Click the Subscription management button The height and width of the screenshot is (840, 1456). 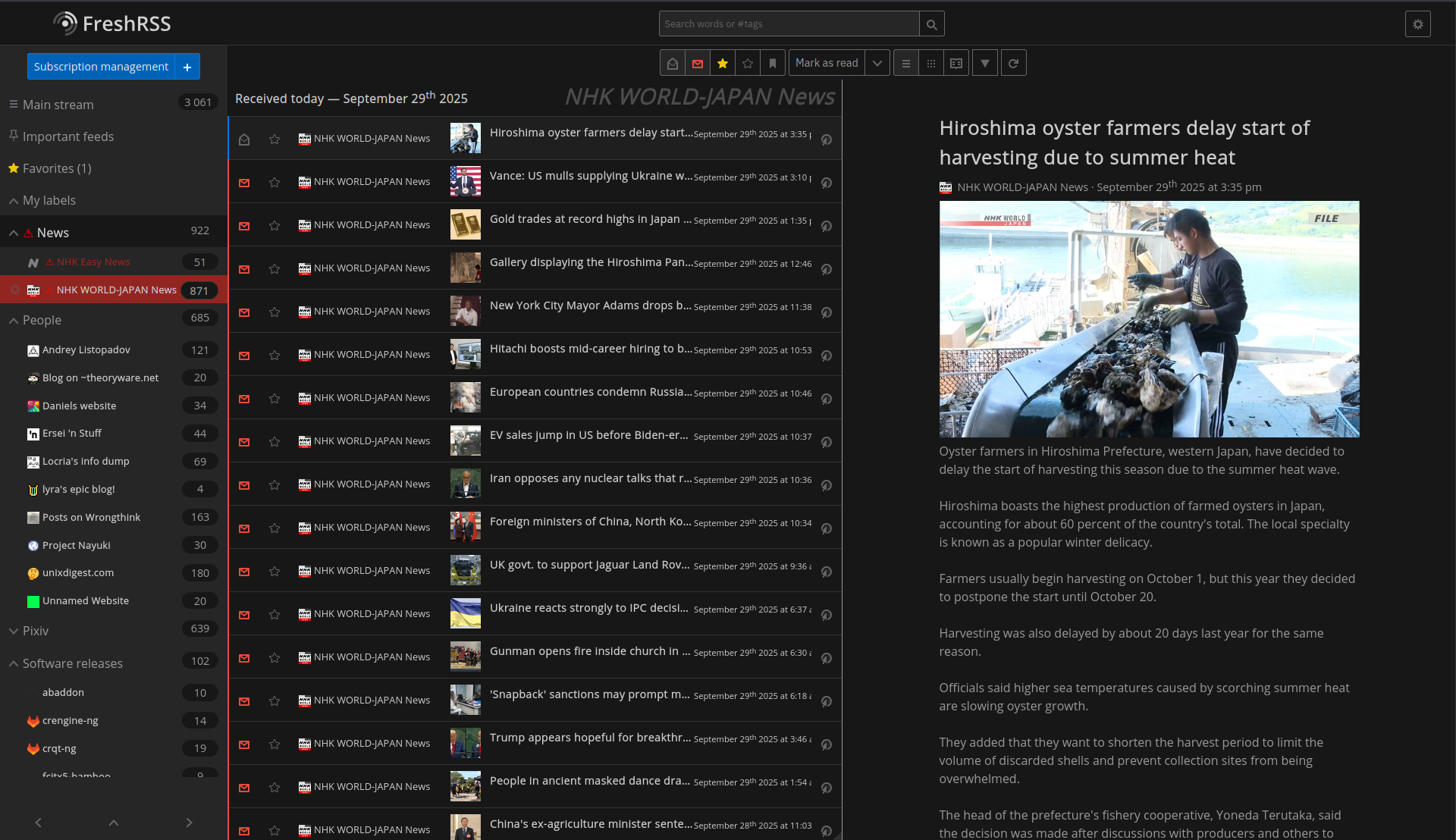[101, 67]
